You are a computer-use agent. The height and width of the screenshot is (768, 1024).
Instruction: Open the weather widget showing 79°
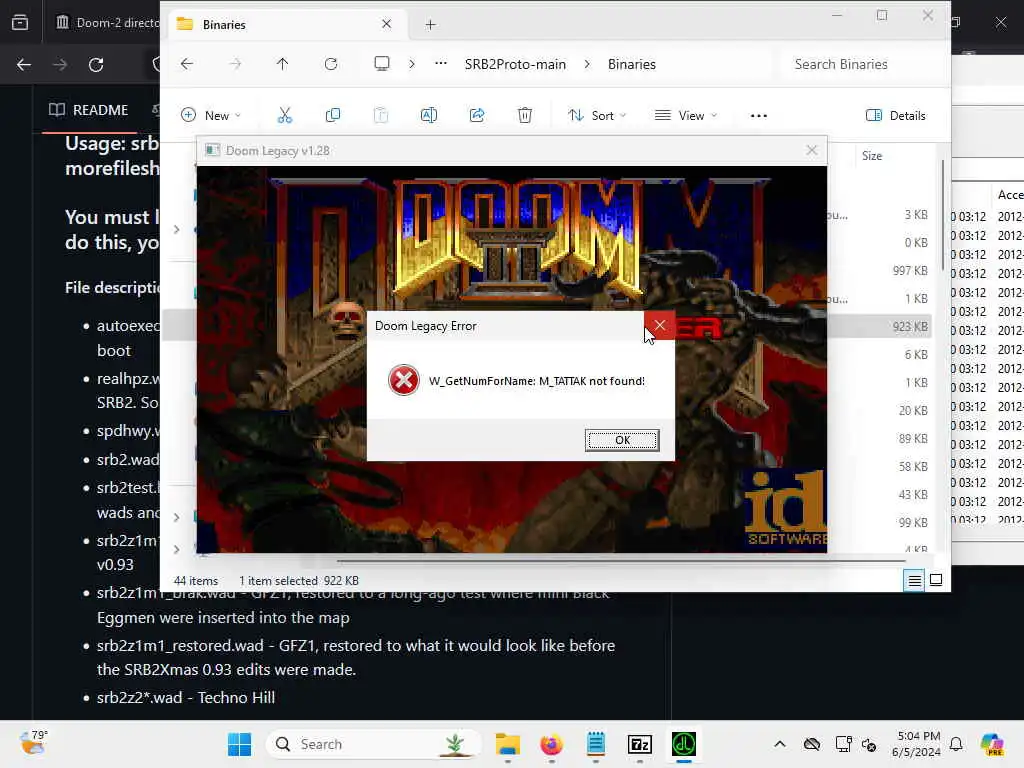tap(34, 743)
